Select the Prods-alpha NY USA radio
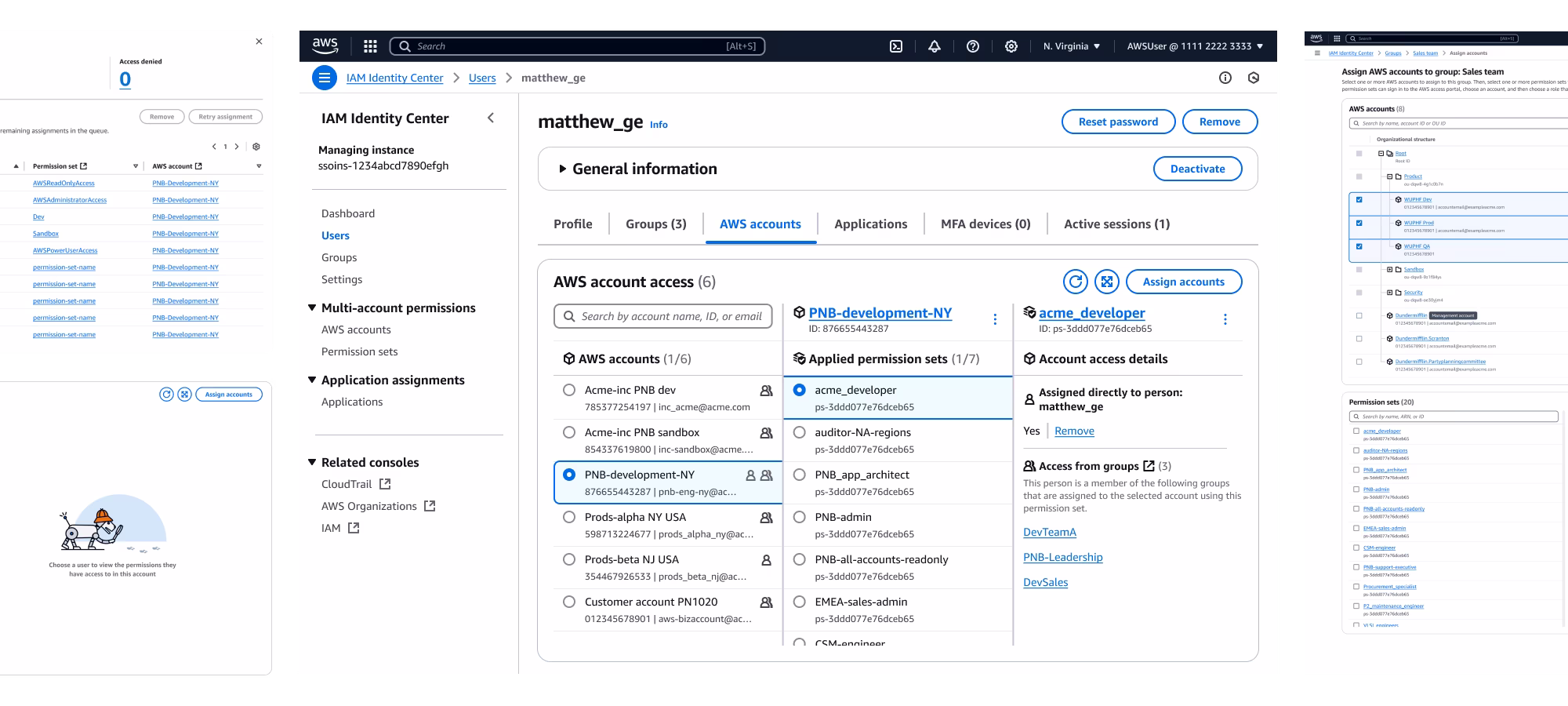Image resolution: width=1568 pixels, height=706 pixels. pyautogui.click(x=569, y=517)
